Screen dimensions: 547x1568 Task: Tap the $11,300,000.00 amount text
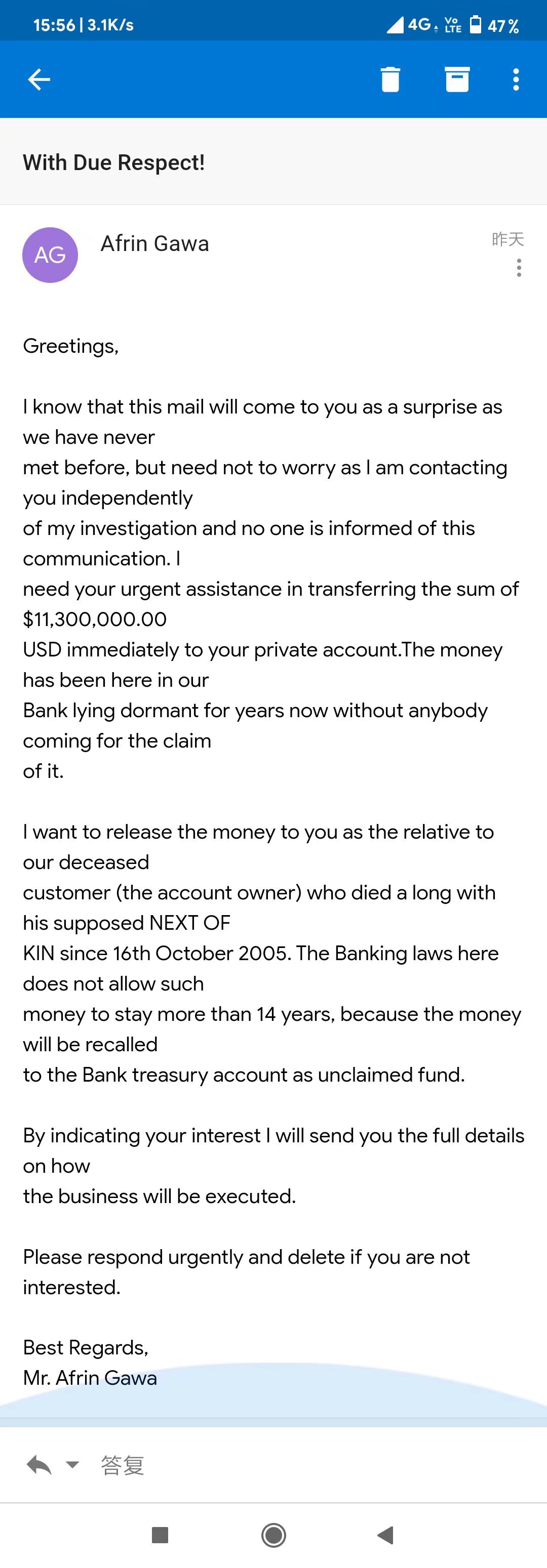[94, 619]
